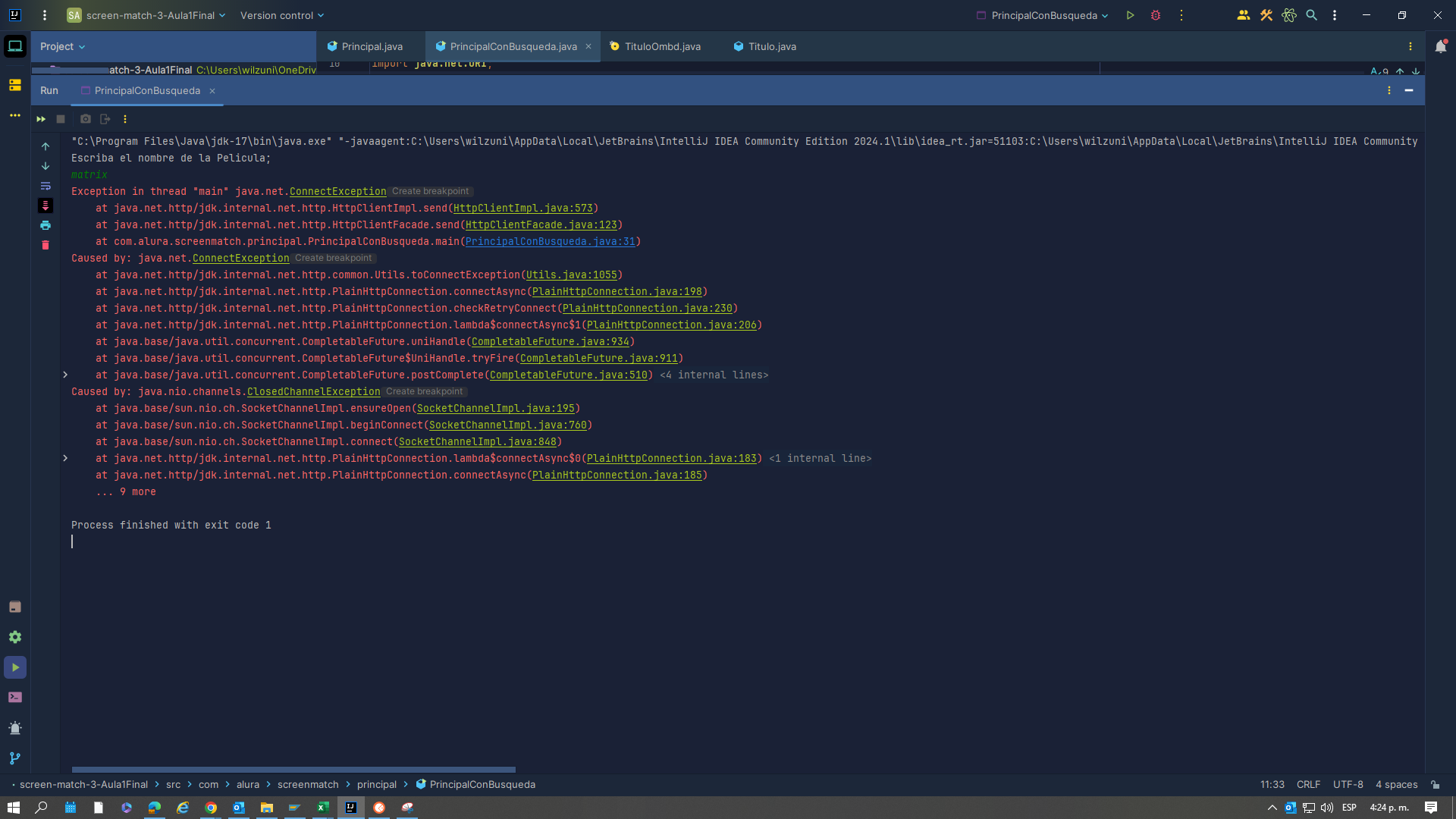The image size is (1456, 819).
Task: Click the exit/restore layout icon in Run toolbar
Action: pyautogui.click(x=105, y=119)
